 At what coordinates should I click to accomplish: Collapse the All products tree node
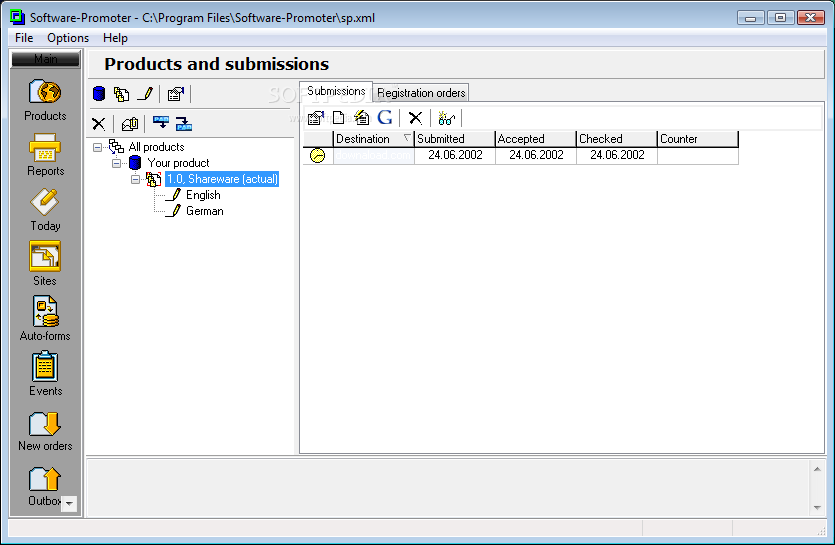coord(97,147)
